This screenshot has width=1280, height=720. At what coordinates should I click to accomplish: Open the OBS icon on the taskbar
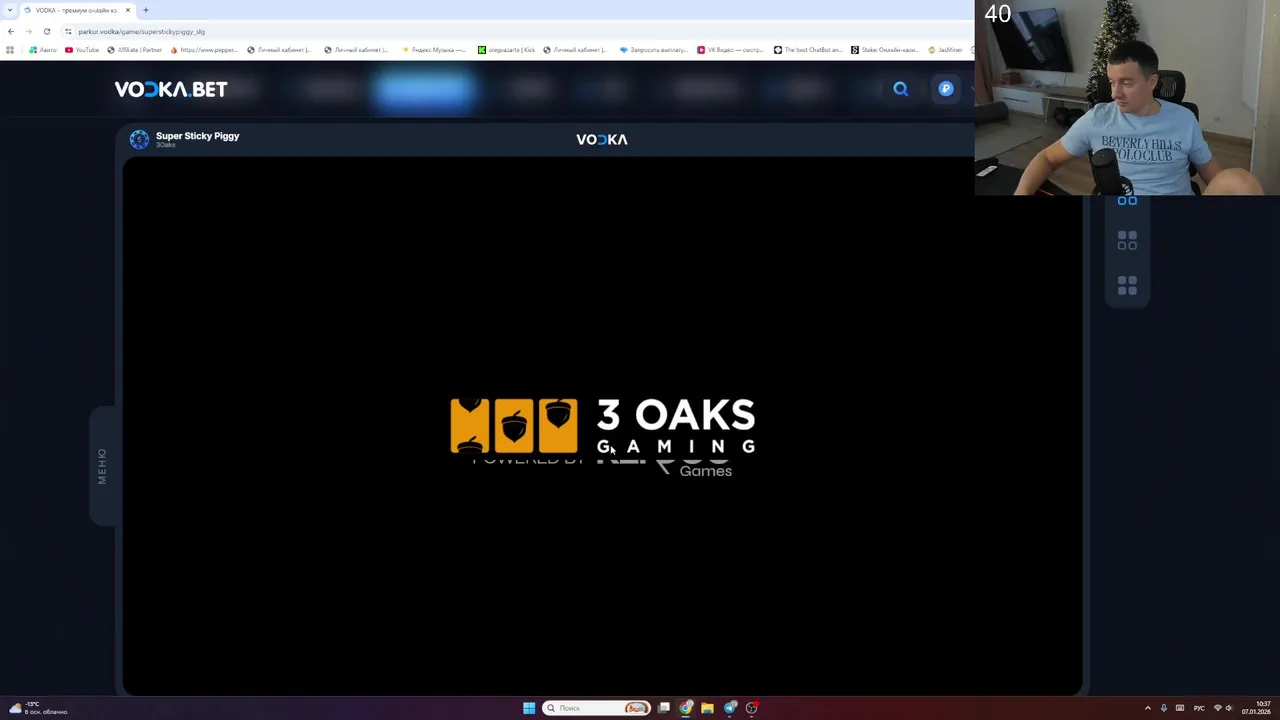click(752, 708)
